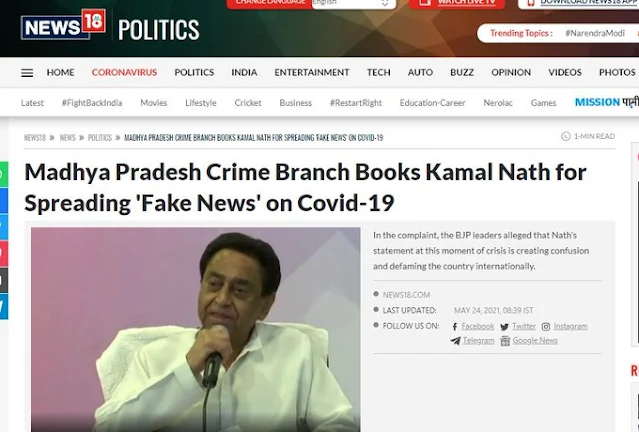Click the News18 logo

tap(63, 24)
